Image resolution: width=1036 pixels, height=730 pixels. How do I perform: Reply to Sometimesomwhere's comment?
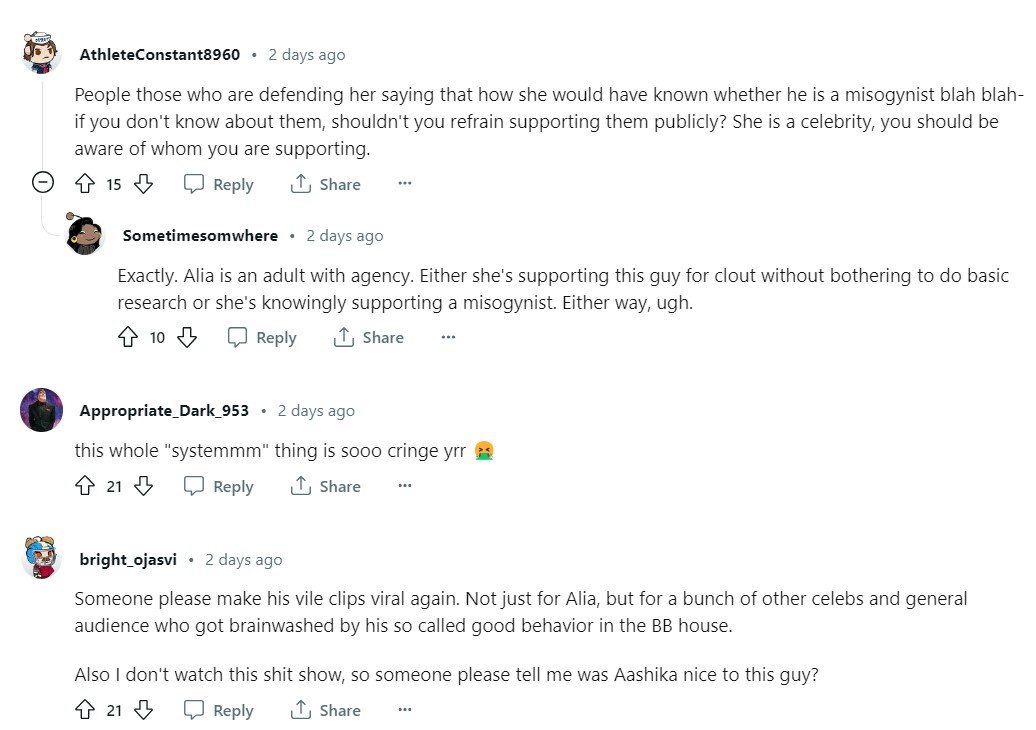[x=262, y=338]
